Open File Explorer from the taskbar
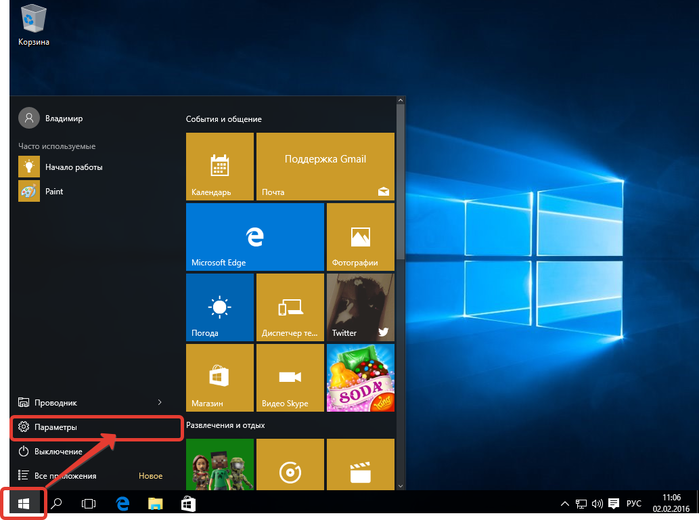699x520 pixels. (155, 504)
